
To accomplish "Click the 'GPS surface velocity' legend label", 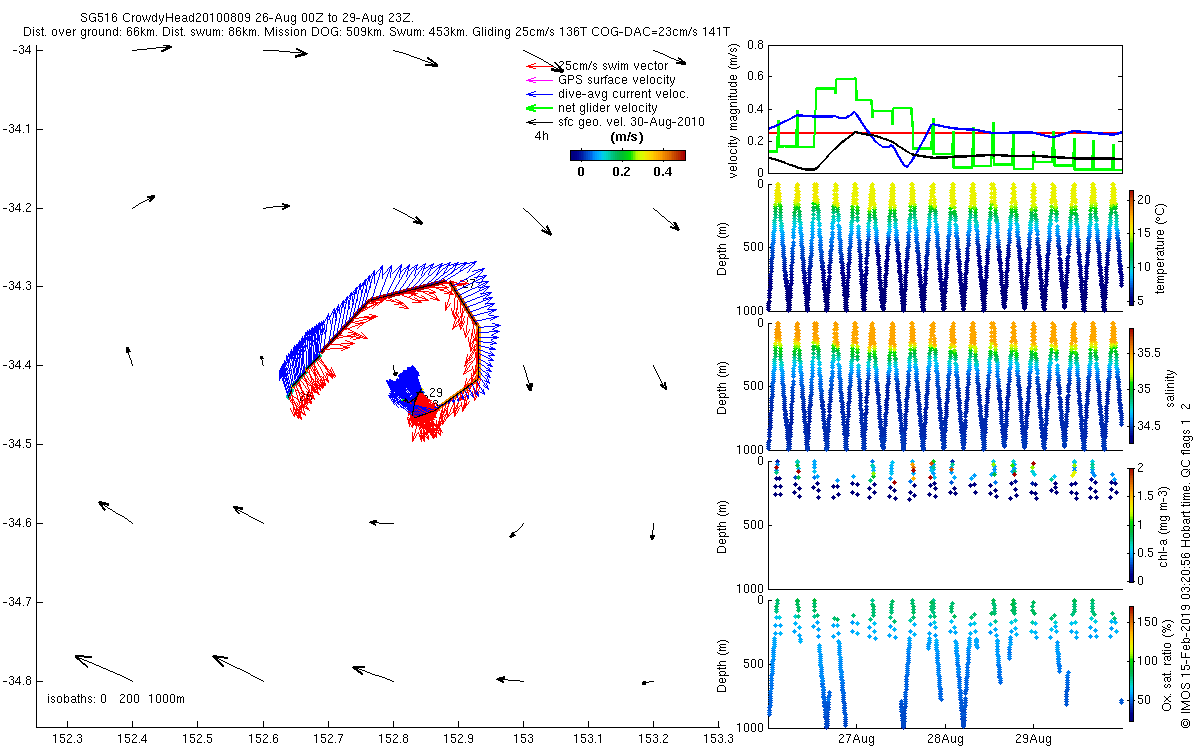I will point(616,80).
